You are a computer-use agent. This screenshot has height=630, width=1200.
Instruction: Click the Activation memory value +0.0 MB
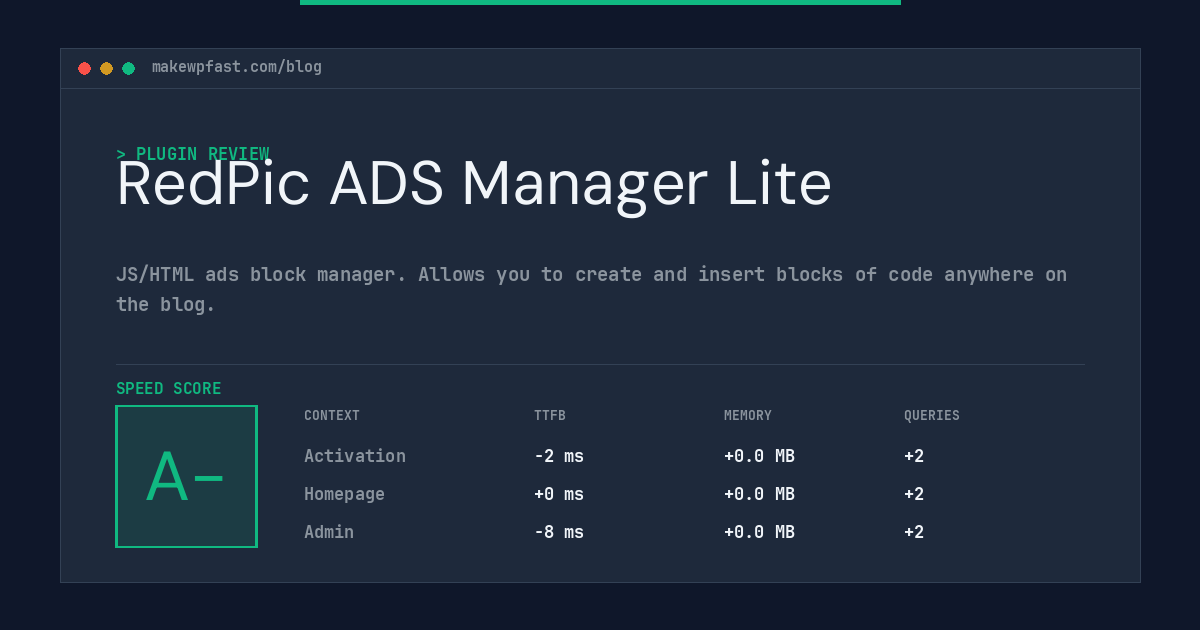759,456
